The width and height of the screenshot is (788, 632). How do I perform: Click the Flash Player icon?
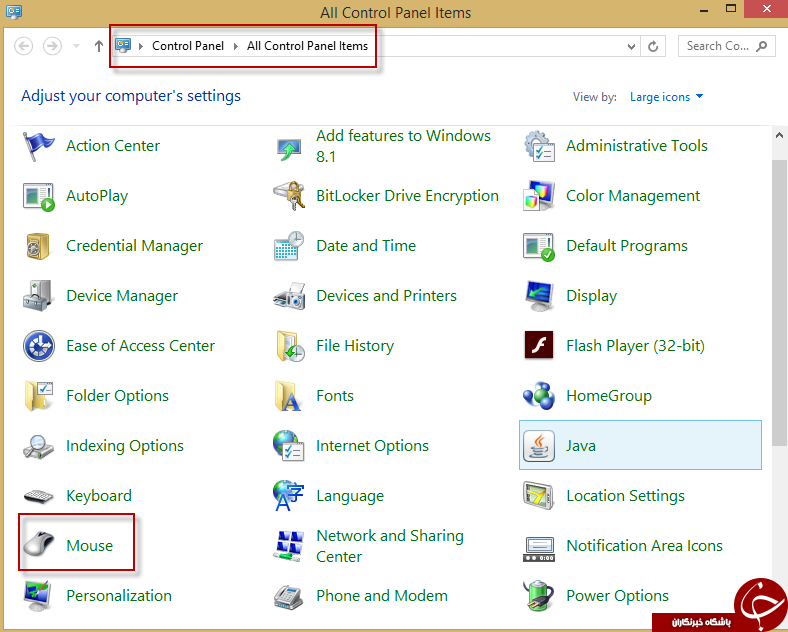click(539, 345)
